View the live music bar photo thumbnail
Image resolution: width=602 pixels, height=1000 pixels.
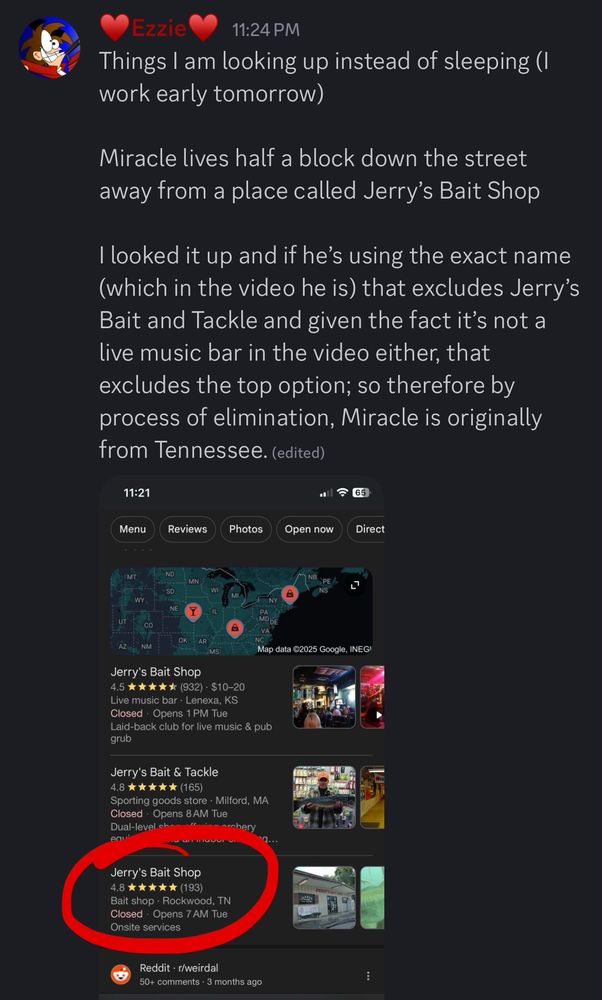click(x=324, y=697)
